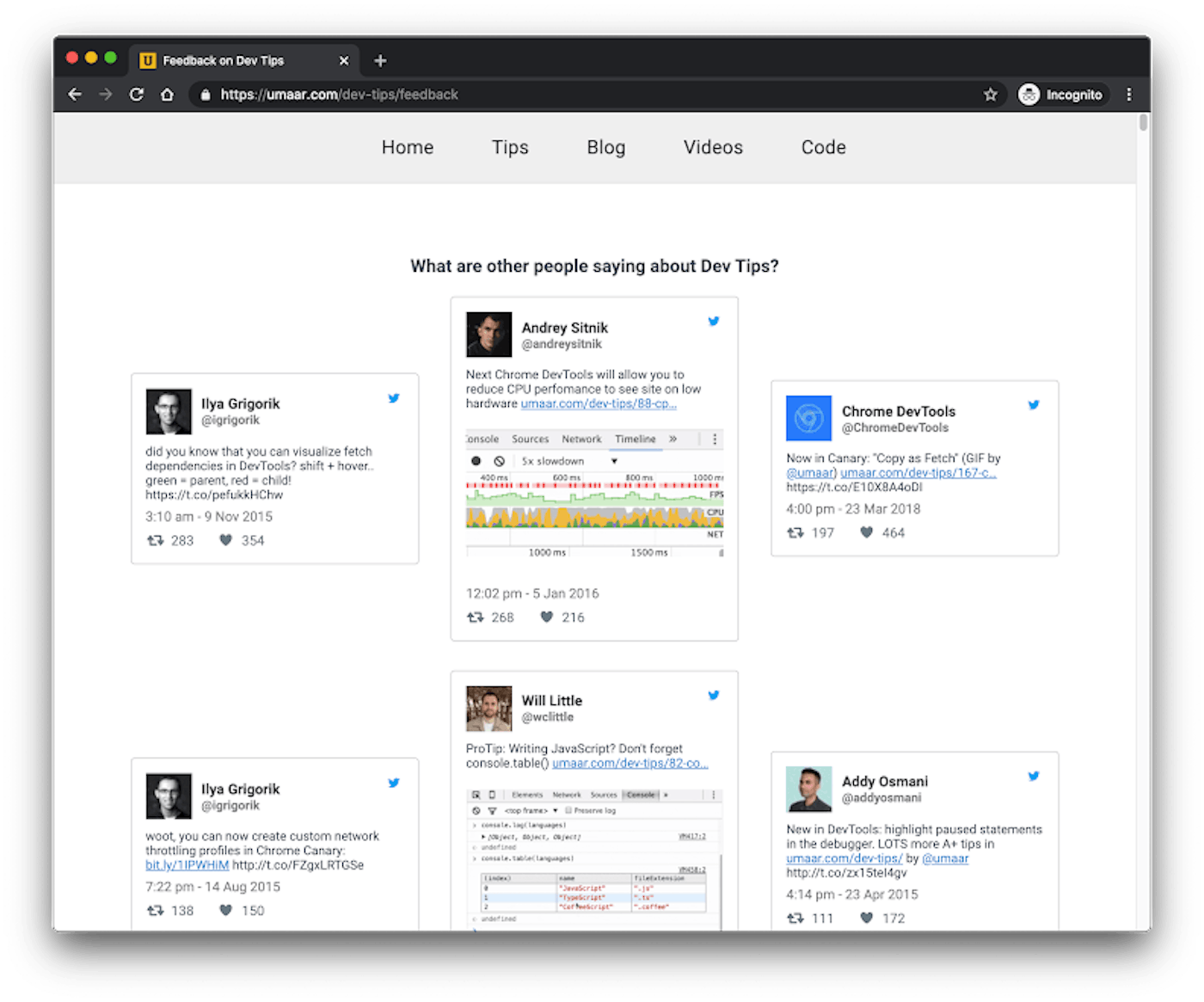Open the Home navigation item
1204x1002 pixels.
pos(408,147)
